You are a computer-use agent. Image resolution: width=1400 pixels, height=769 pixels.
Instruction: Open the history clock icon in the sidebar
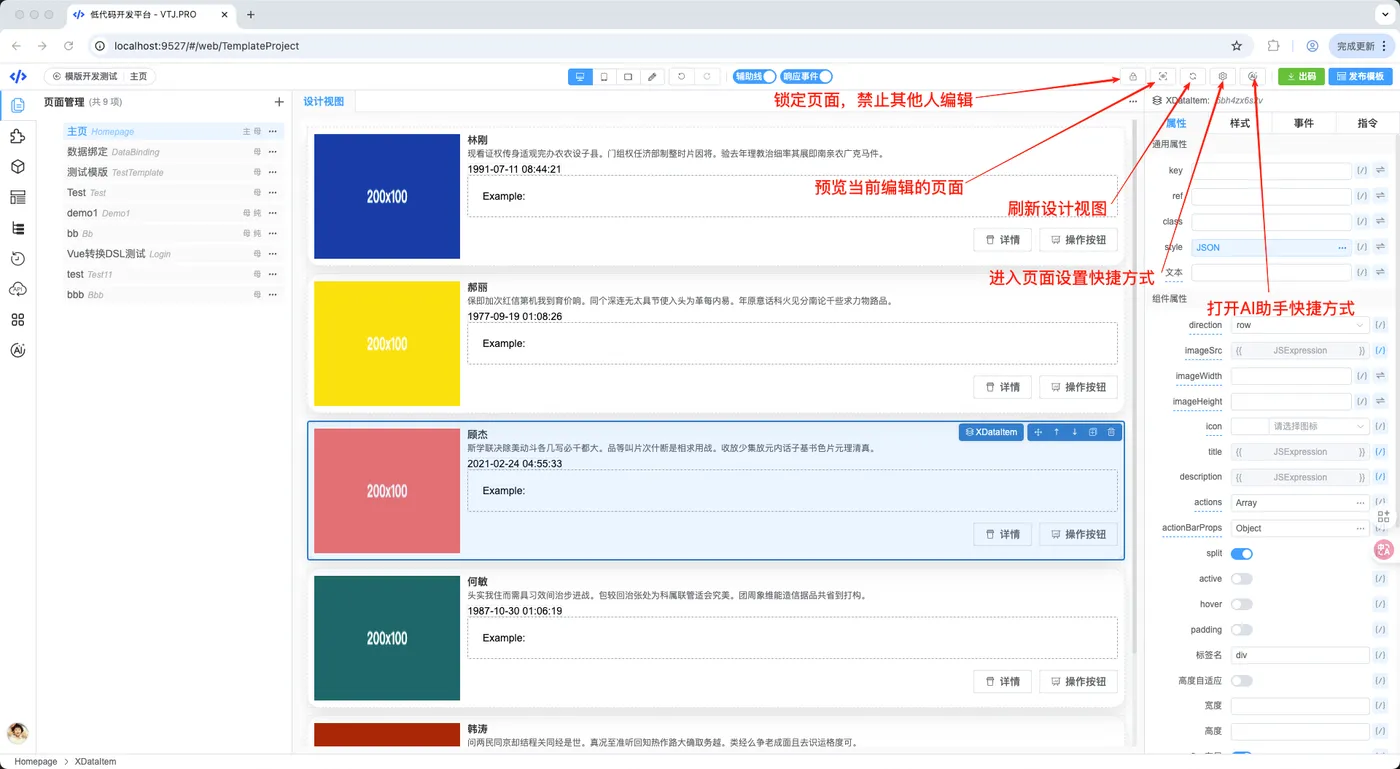[18, 259]
